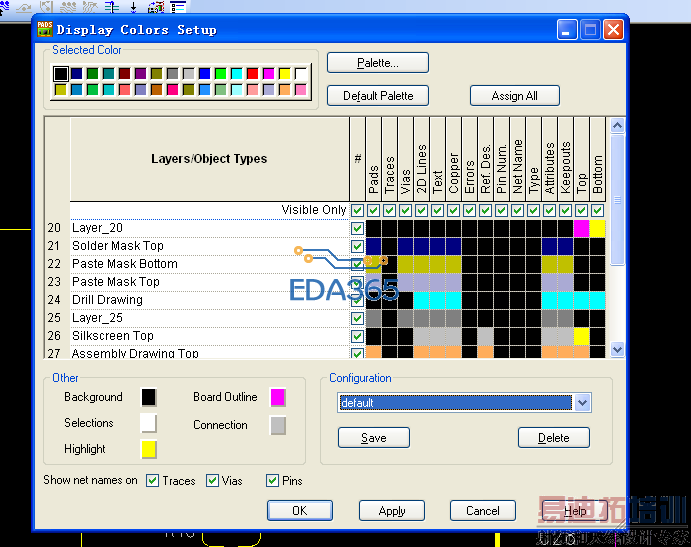Click the Assign All button

pyautogui.click(x=515, y=96)
